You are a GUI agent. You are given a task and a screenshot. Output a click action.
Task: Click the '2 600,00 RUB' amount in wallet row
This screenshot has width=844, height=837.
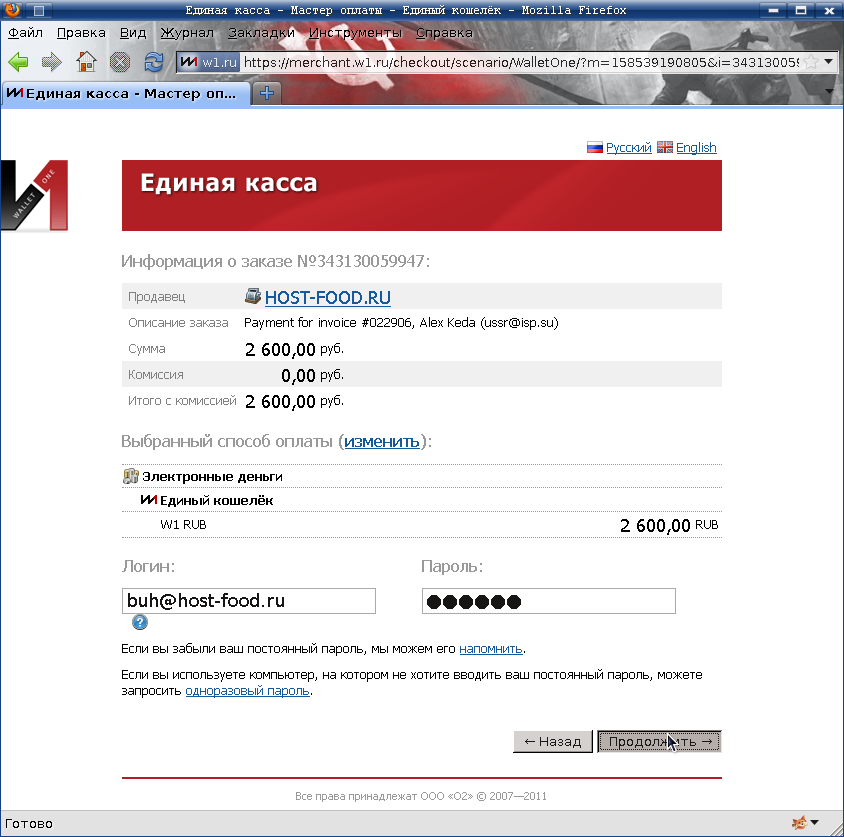click(x=669, y=525)
